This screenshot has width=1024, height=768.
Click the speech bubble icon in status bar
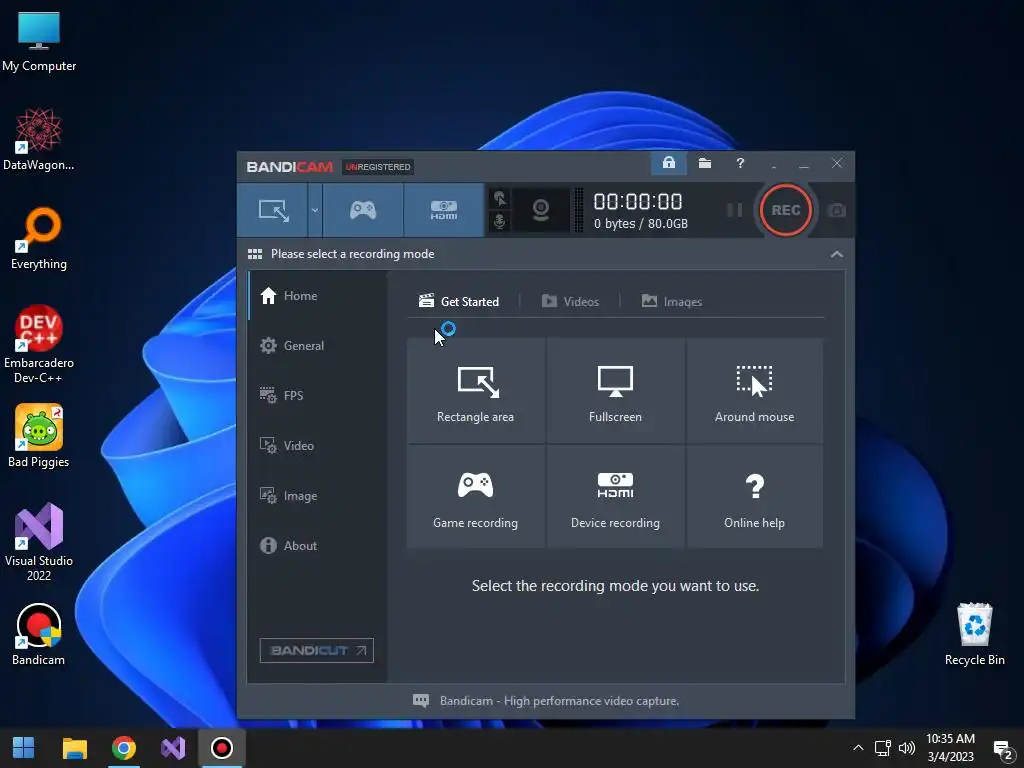click(x=421, y=701)
